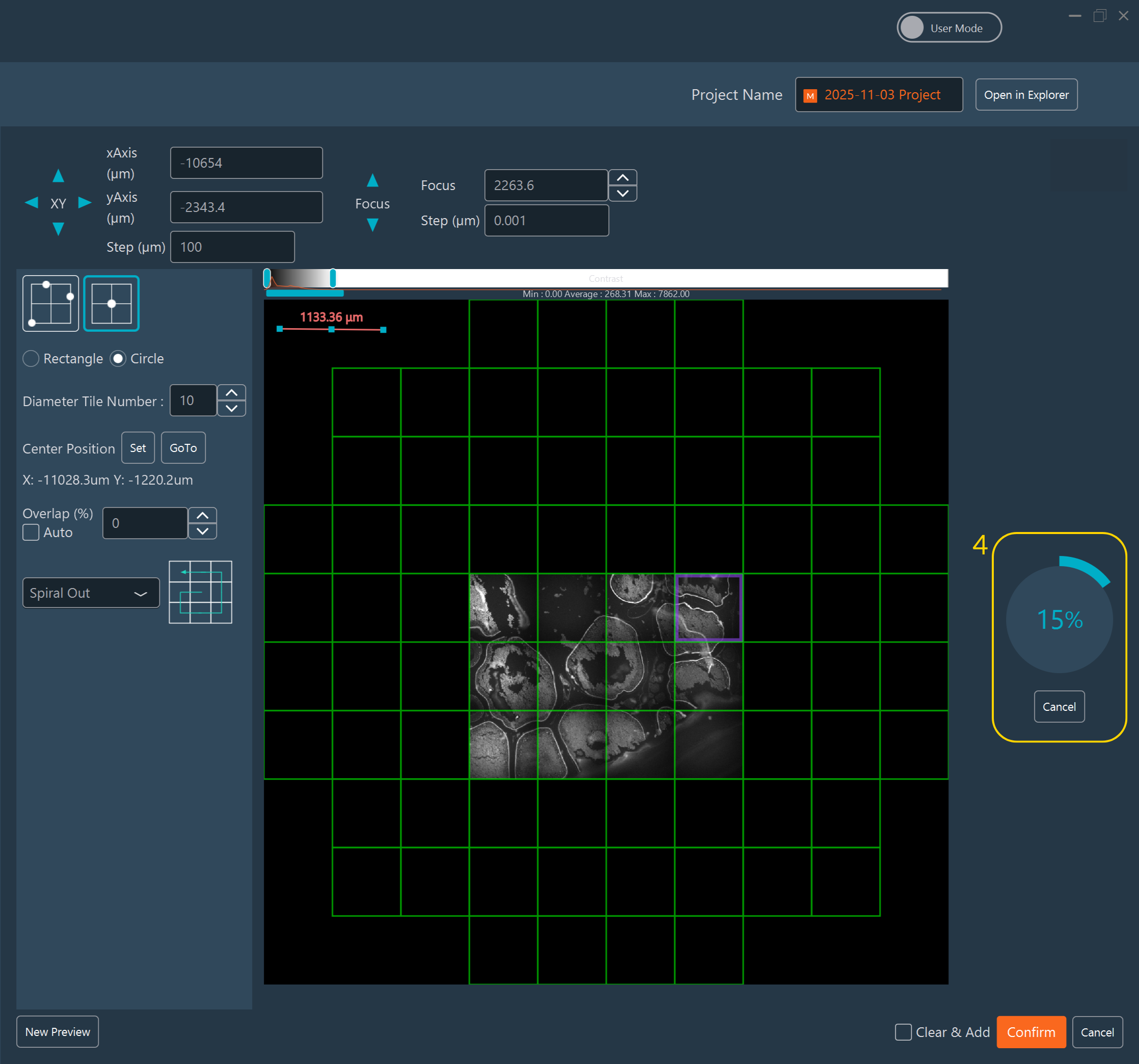Decrease the Overlap percentage value
This screenshot has height=1064, width=1139.
tap(202, 531)
